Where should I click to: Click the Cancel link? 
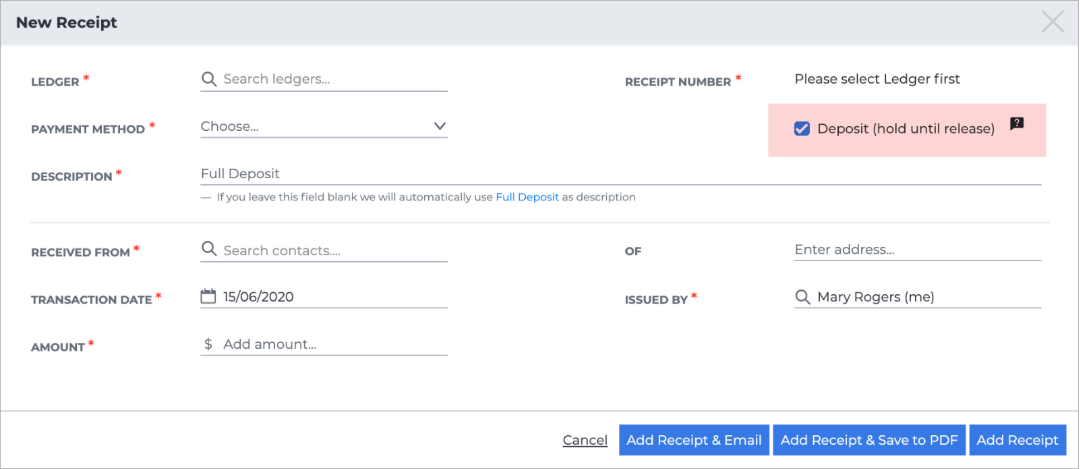585,440
